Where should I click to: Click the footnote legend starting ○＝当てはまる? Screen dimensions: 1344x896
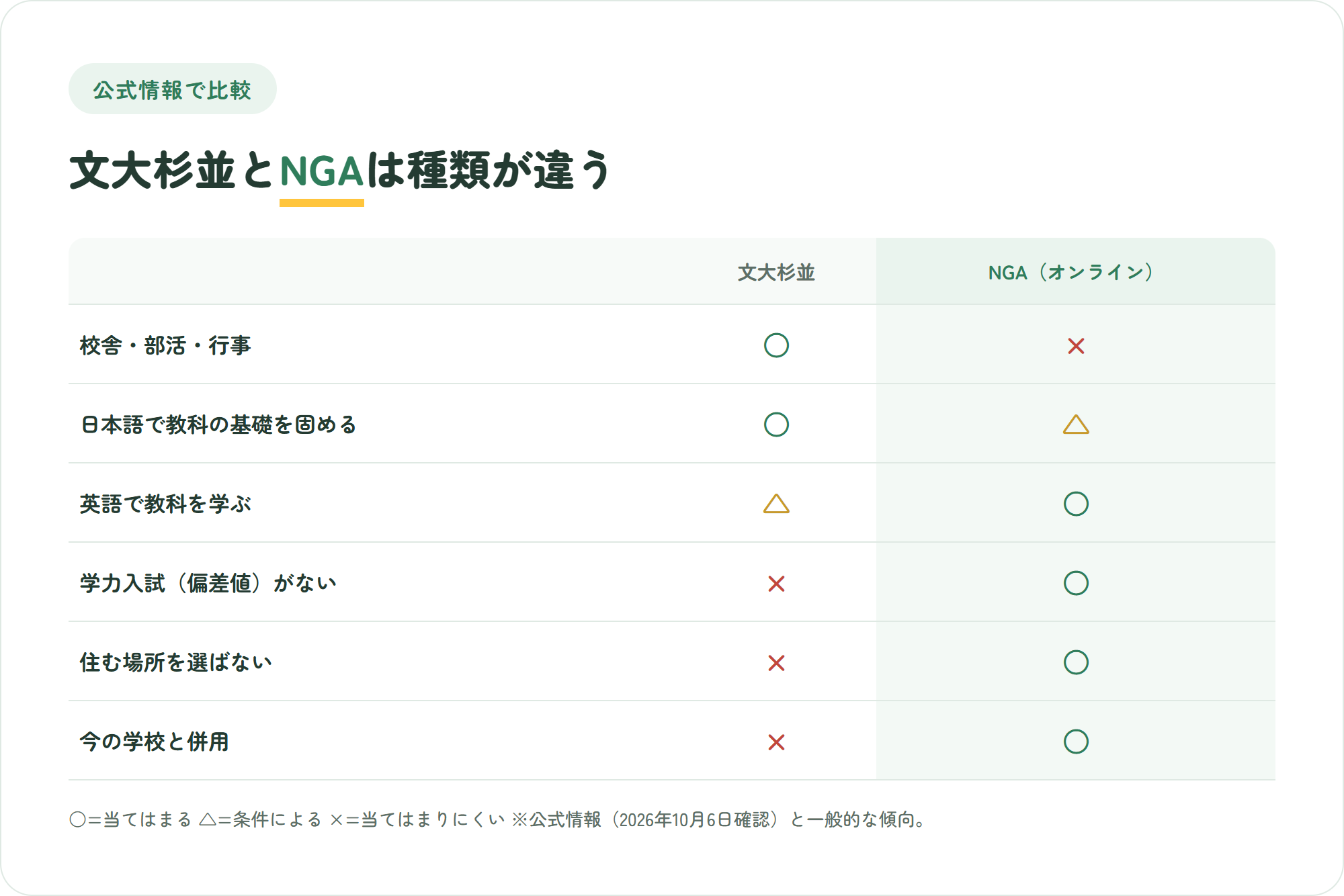[499, 819]
